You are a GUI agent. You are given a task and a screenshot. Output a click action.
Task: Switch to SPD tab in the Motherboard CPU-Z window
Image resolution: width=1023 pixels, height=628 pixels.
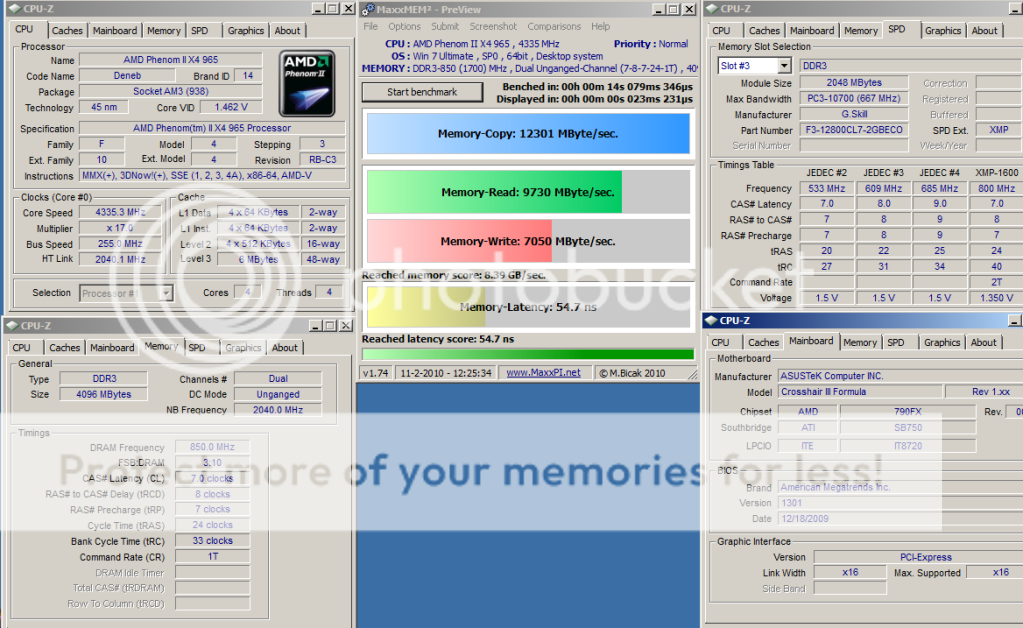pyautogui.click(x=896, y=342)
